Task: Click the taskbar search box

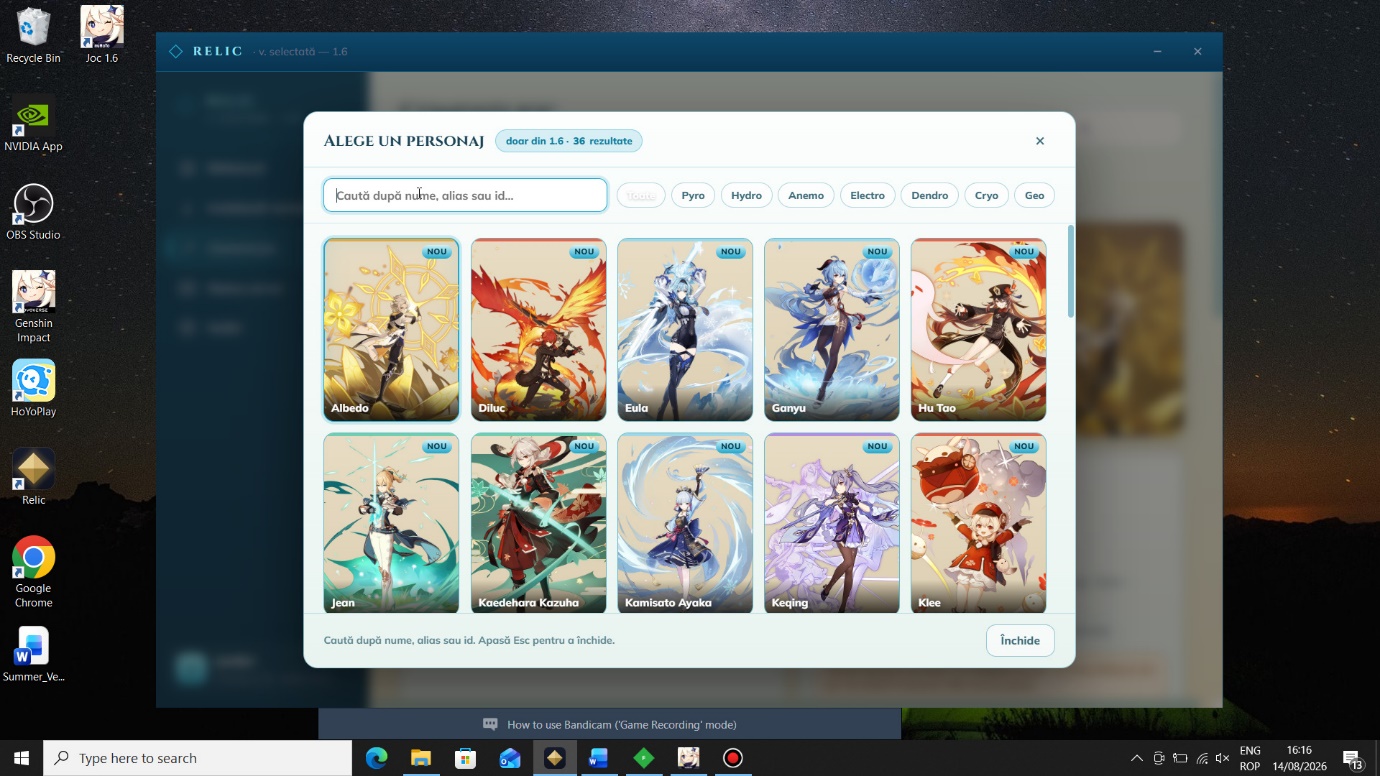Action: (x=198, y=758)
